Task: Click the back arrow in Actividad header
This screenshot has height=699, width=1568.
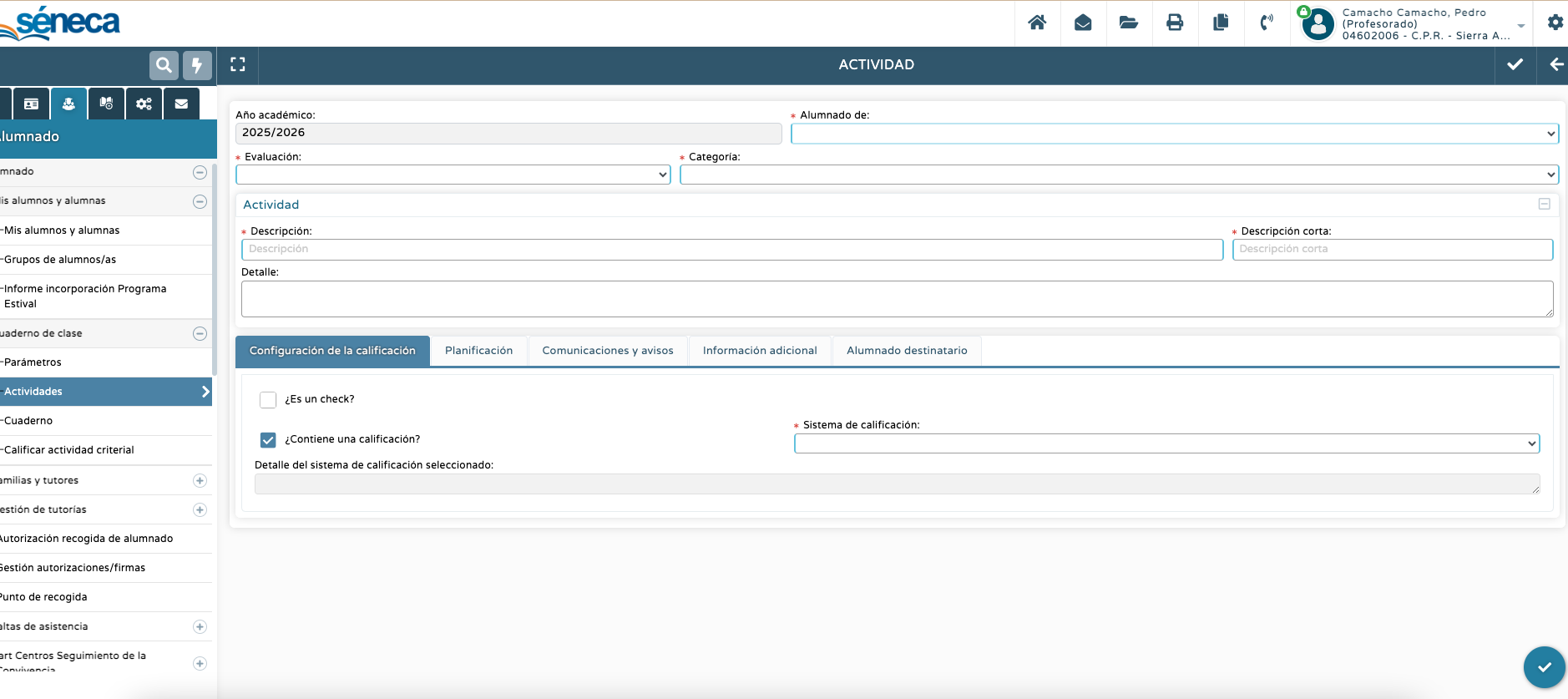Action: [1555, 64]
